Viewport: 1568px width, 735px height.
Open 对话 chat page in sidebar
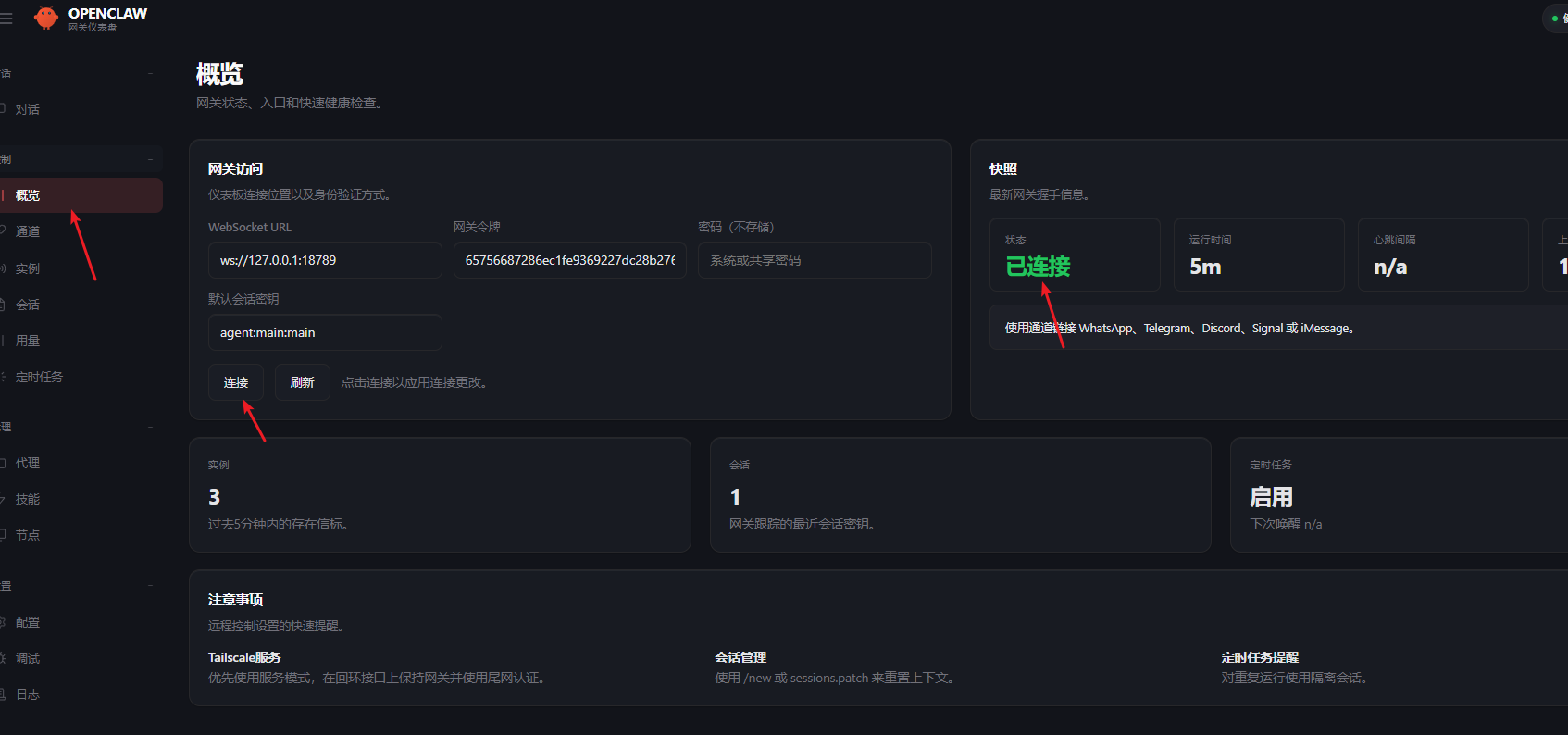27,109
